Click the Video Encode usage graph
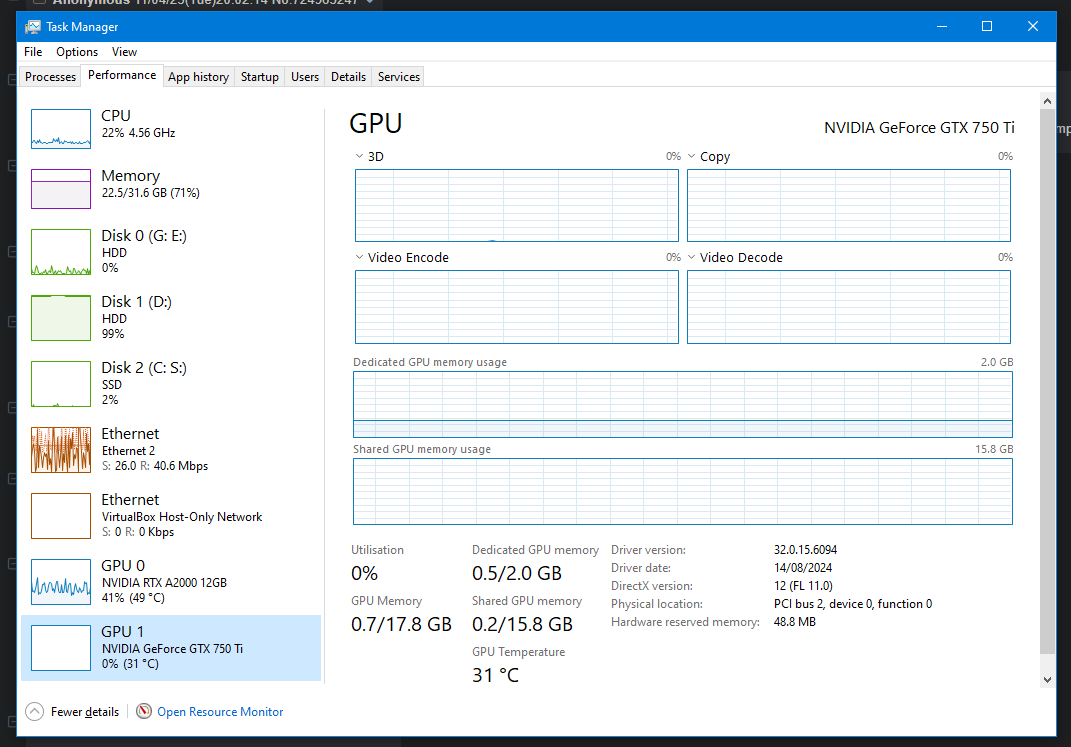This screenshot has width=1071, height=747. point(516,307)
